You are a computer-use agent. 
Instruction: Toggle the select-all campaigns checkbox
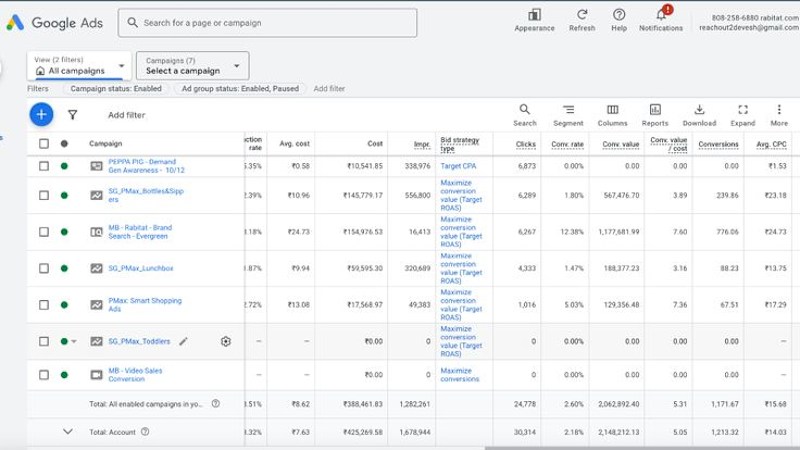point(44,143)
